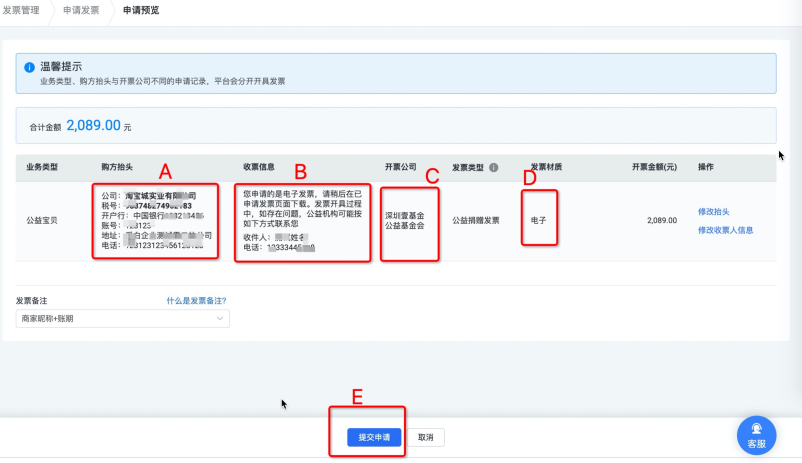Image resolution: width=802 pixels, height=463 pixels.
Task: Expand the 发票备注 dropdown arrow
Action: [220, 318]
